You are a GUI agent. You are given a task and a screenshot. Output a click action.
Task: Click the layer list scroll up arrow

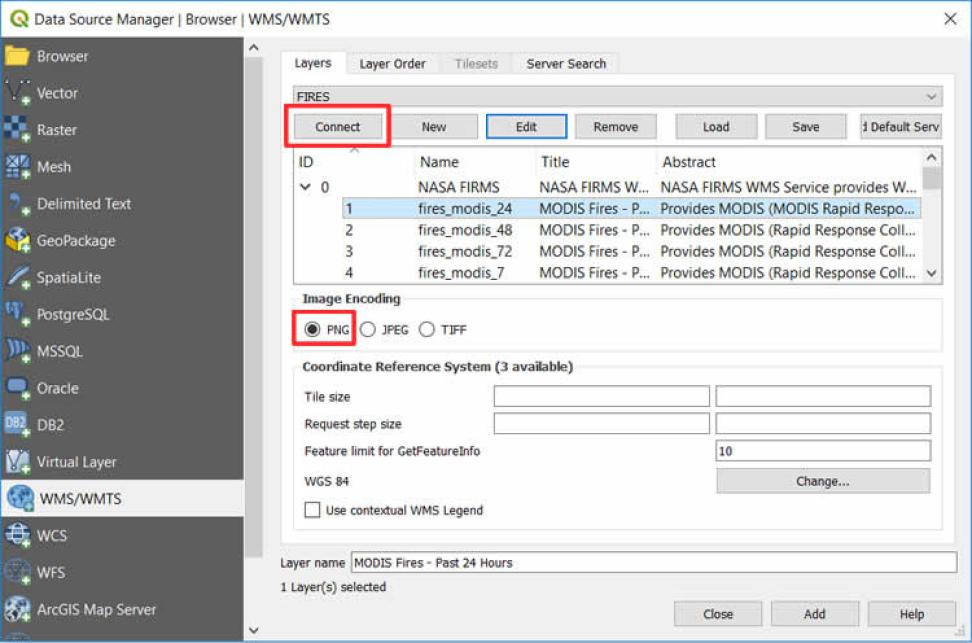click(x=931, y=157)
